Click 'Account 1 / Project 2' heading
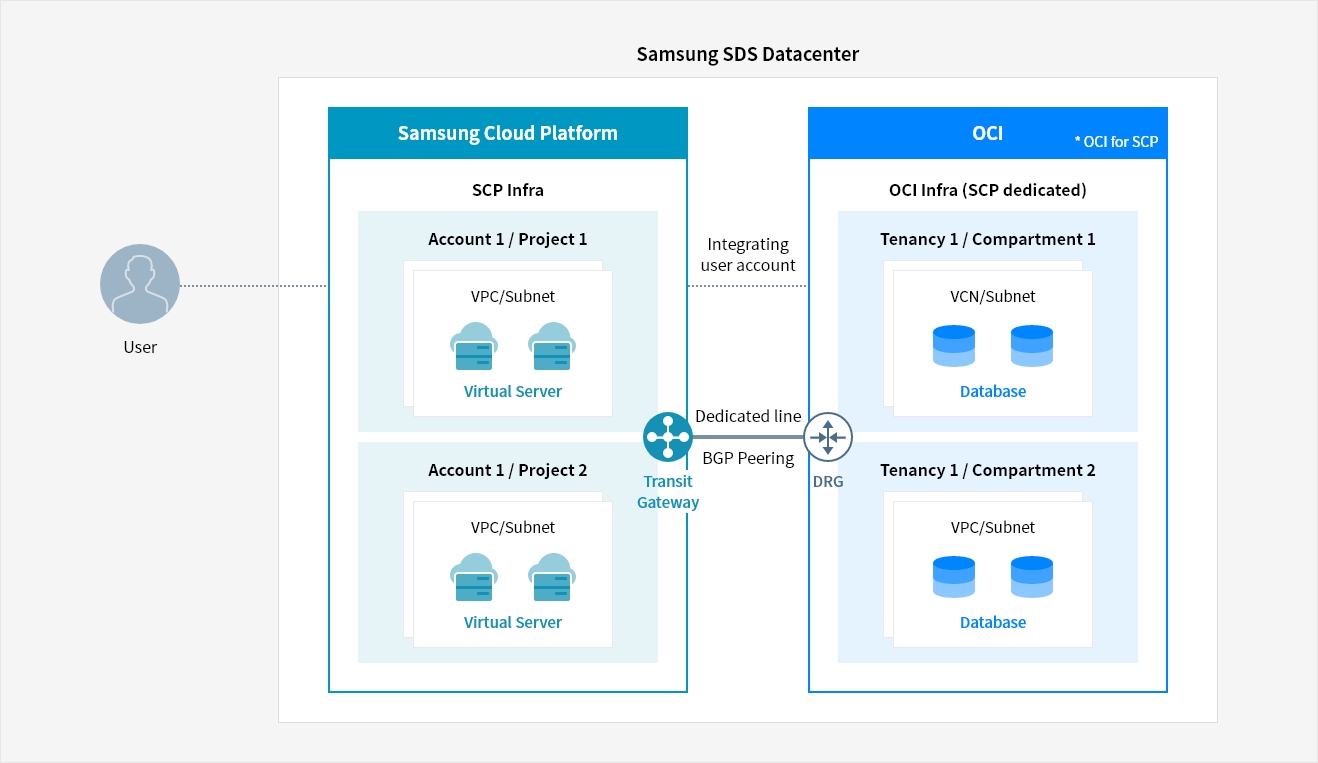The width and height of the screenshot is (1318, 763). point(508,470)
